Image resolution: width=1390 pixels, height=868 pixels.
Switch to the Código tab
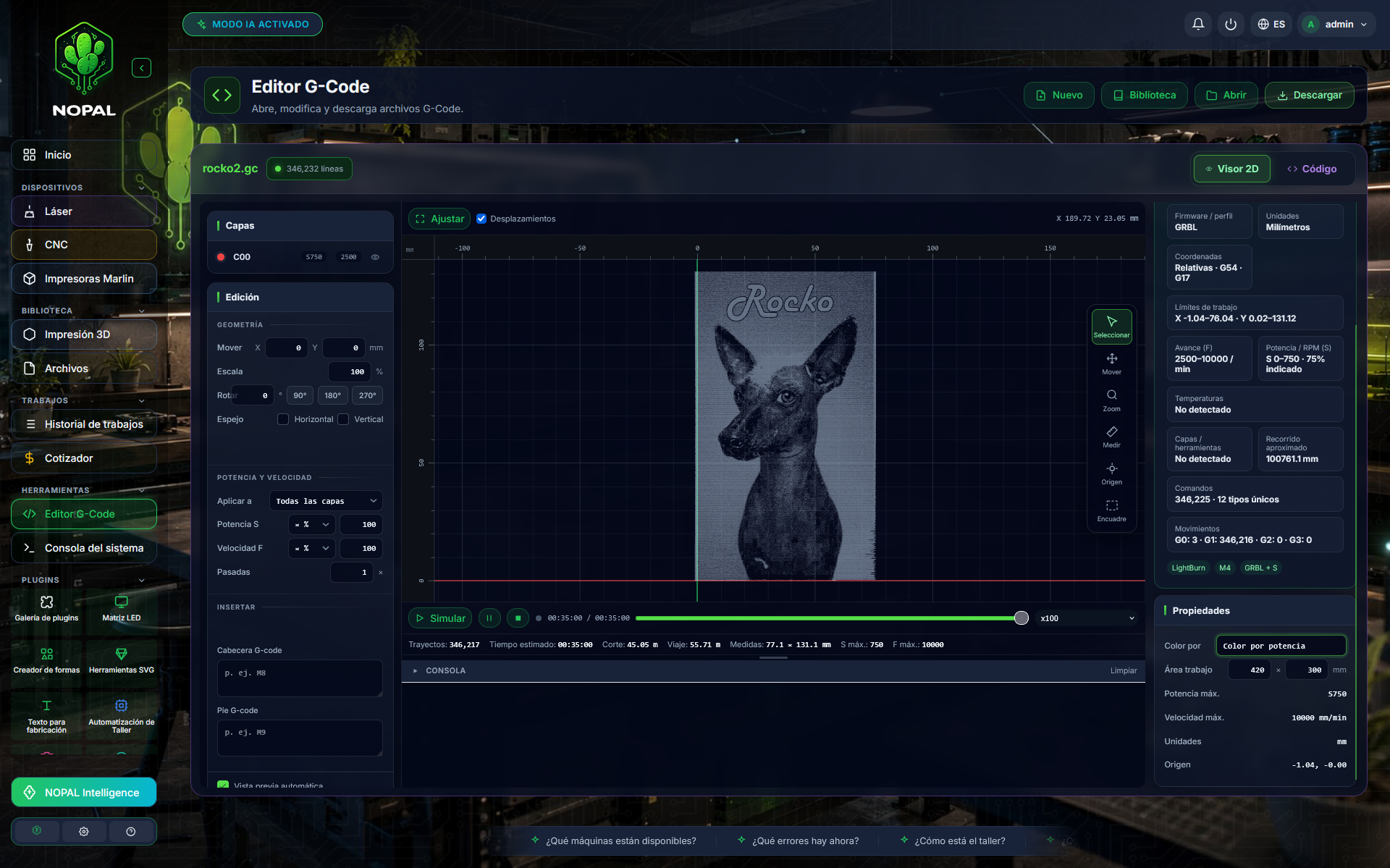[1312, 169]
